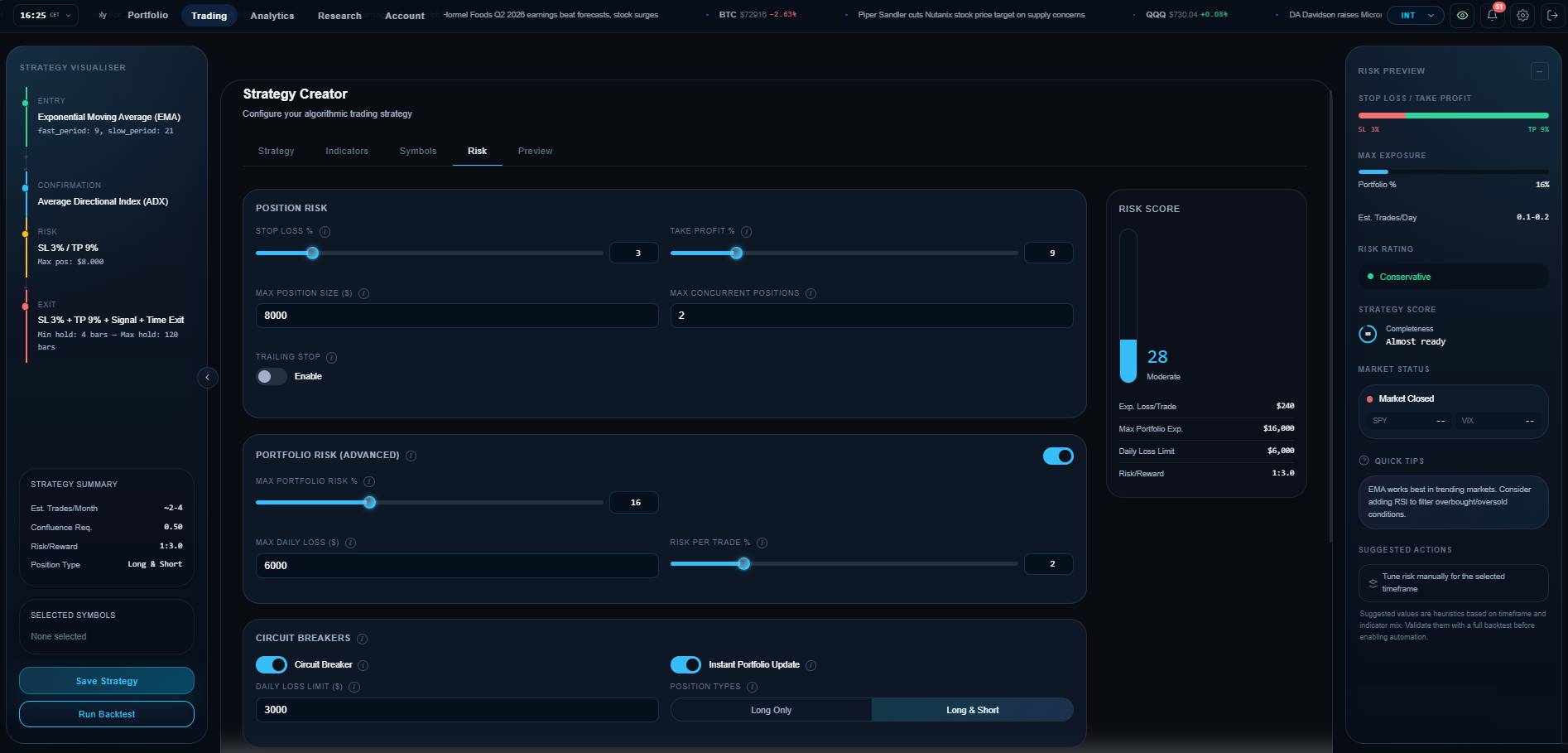
Task: Open the Analytics nav menu
Action: point(272,16)
